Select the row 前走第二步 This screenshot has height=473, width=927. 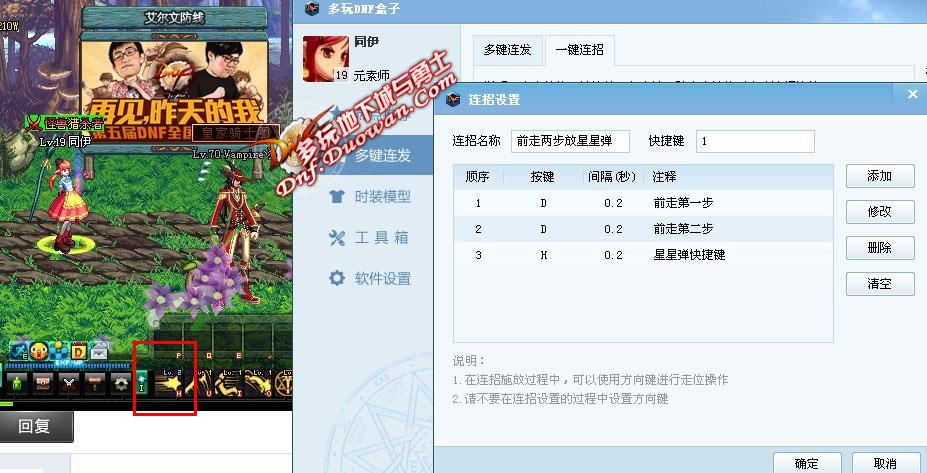[x=643, y=229]
